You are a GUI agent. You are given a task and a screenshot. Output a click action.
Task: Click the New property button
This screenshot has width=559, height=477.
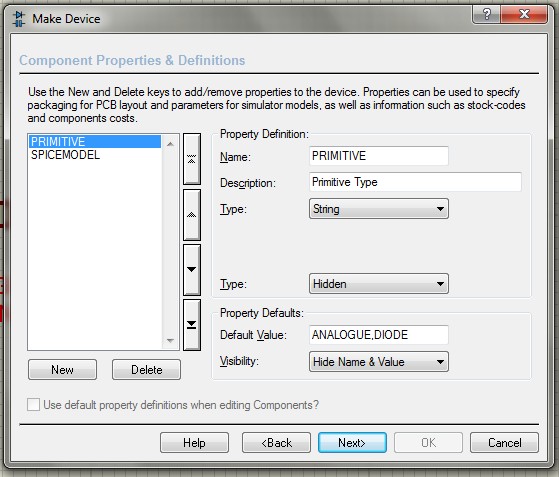62,370
